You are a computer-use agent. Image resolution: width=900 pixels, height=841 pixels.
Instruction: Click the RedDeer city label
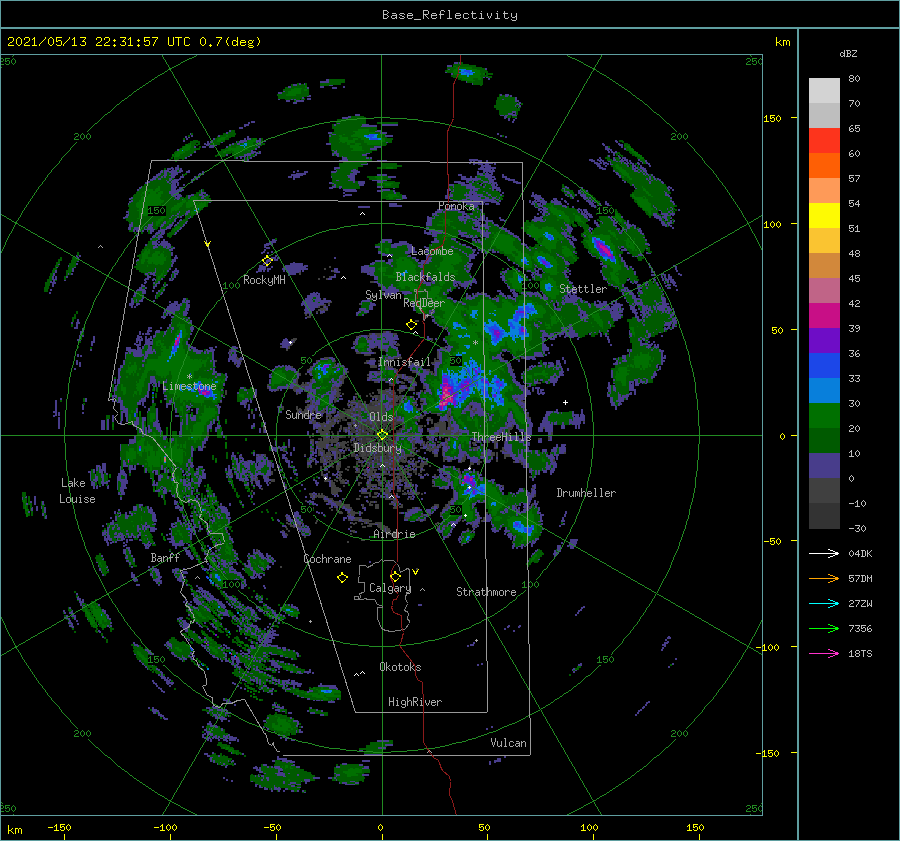click(x=424, y=303)
